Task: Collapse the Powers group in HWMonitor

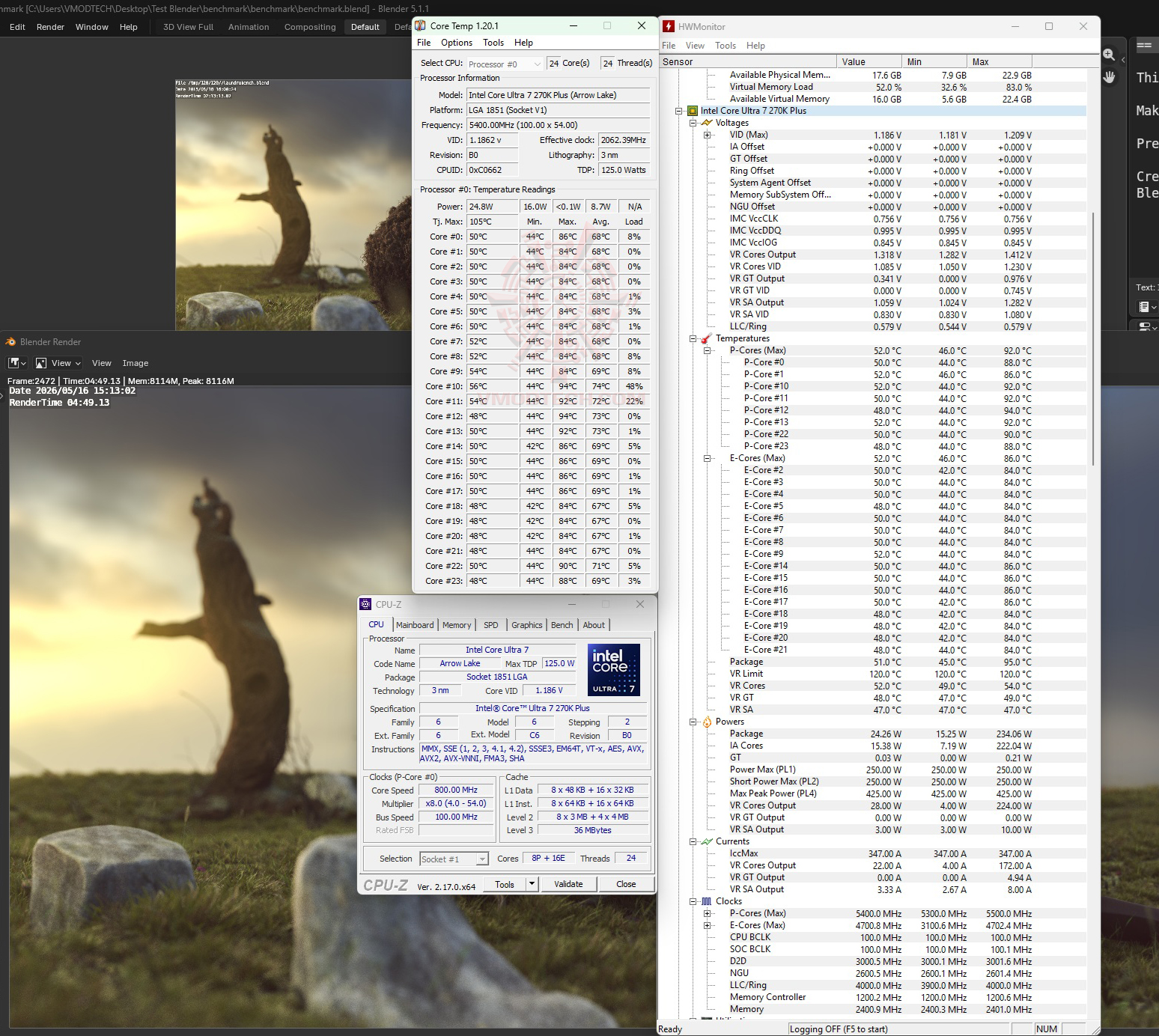Action: (x=693, y=722)
